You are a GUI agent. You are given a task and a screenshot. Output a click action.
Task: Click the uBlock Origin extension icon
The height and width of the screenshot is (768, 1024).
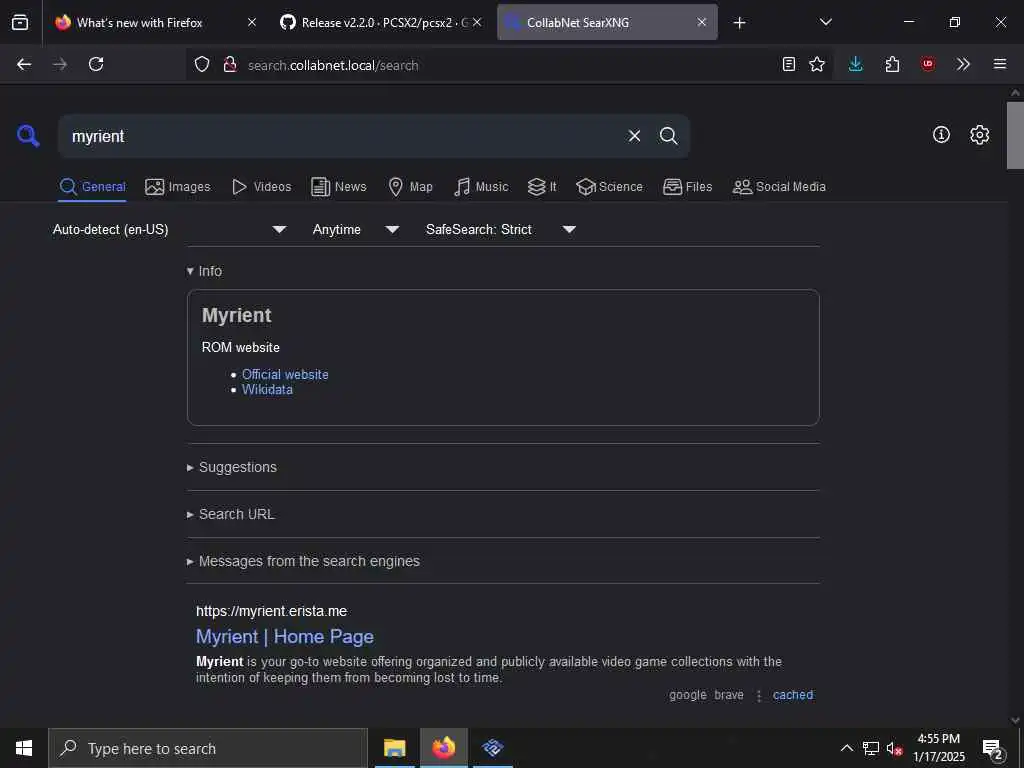point(927,64)
